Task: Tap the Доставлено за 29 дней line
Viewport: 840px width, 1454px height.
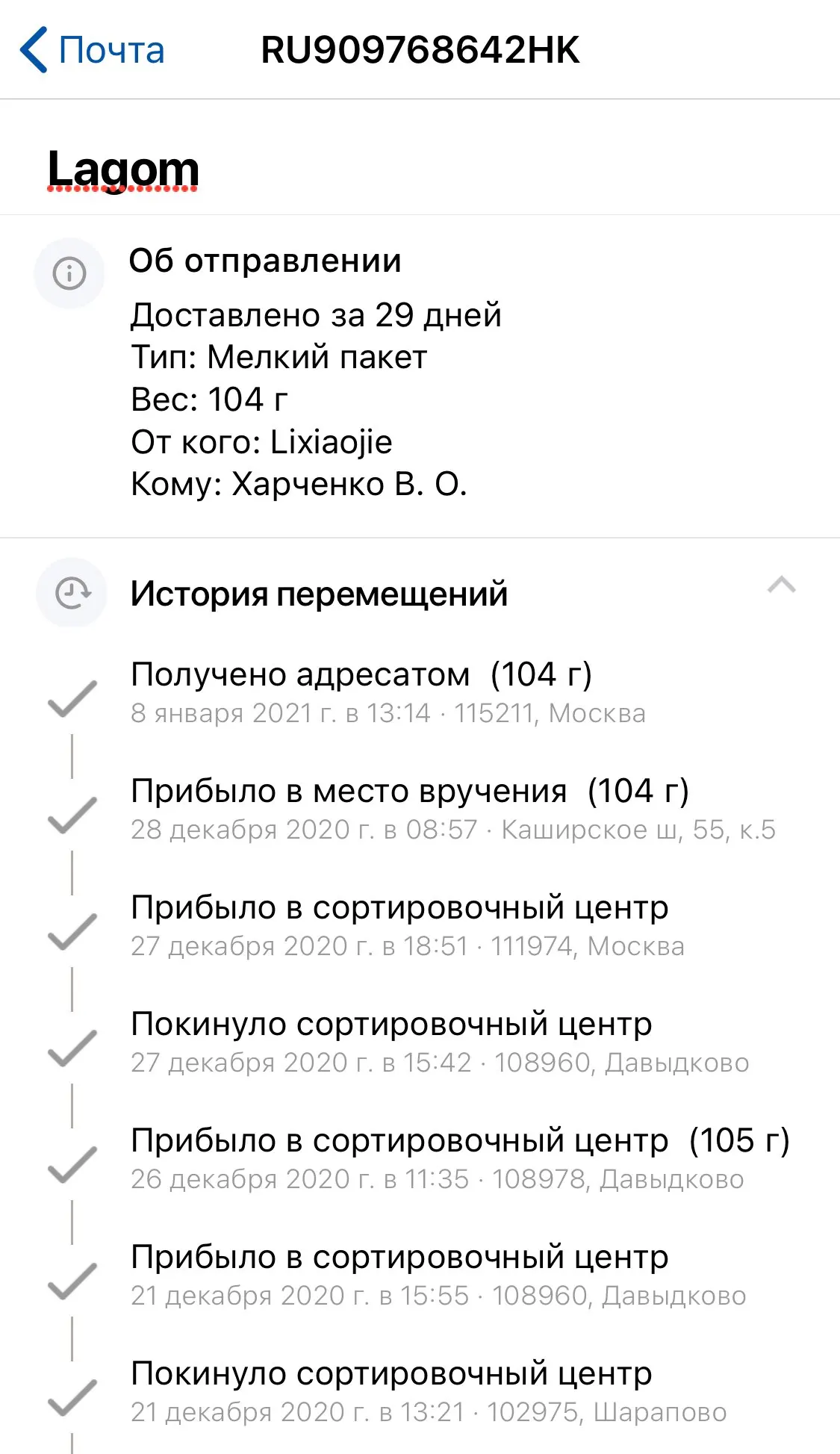Action: pos(316,315)
